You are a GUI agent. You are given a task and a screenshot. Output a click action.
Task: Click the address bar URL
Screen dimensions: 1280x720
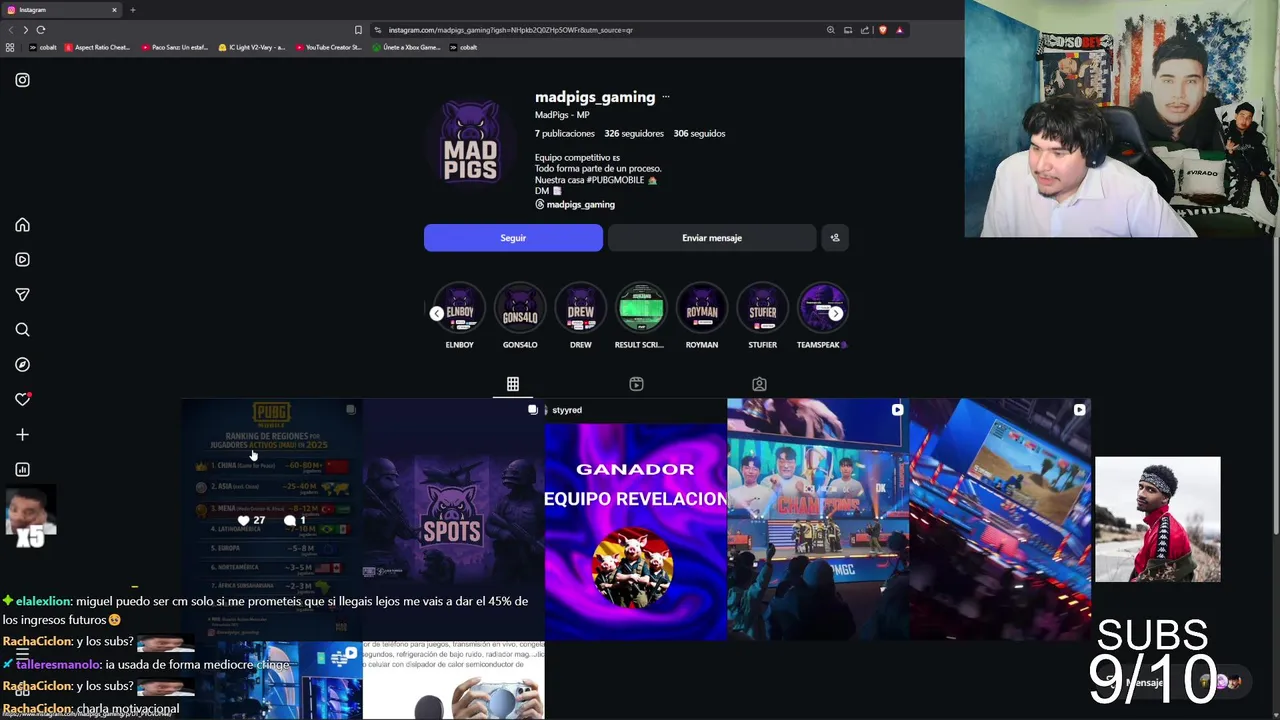pyautogui.click(x=510, y=30)
